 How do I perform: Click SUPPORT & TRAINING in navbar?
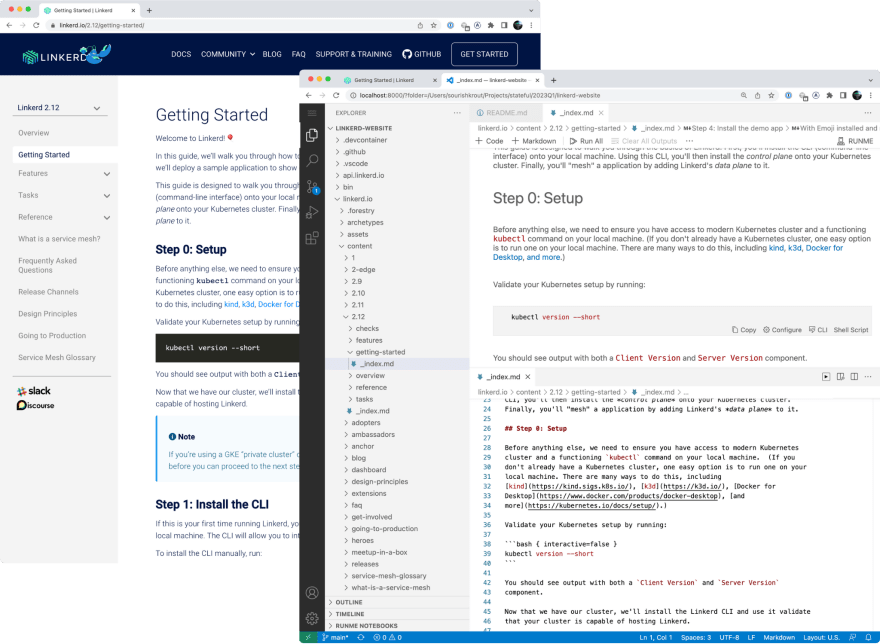tap(354, 54)
